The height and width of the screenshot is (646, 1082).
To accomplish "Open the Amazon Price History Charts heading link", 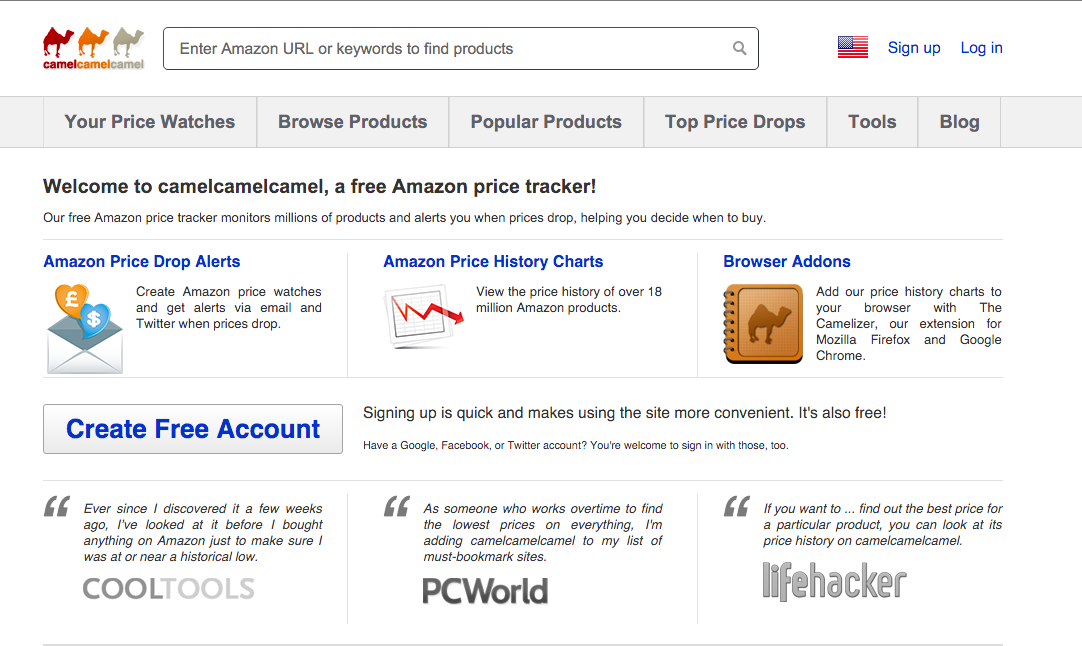I will [493, 261].
